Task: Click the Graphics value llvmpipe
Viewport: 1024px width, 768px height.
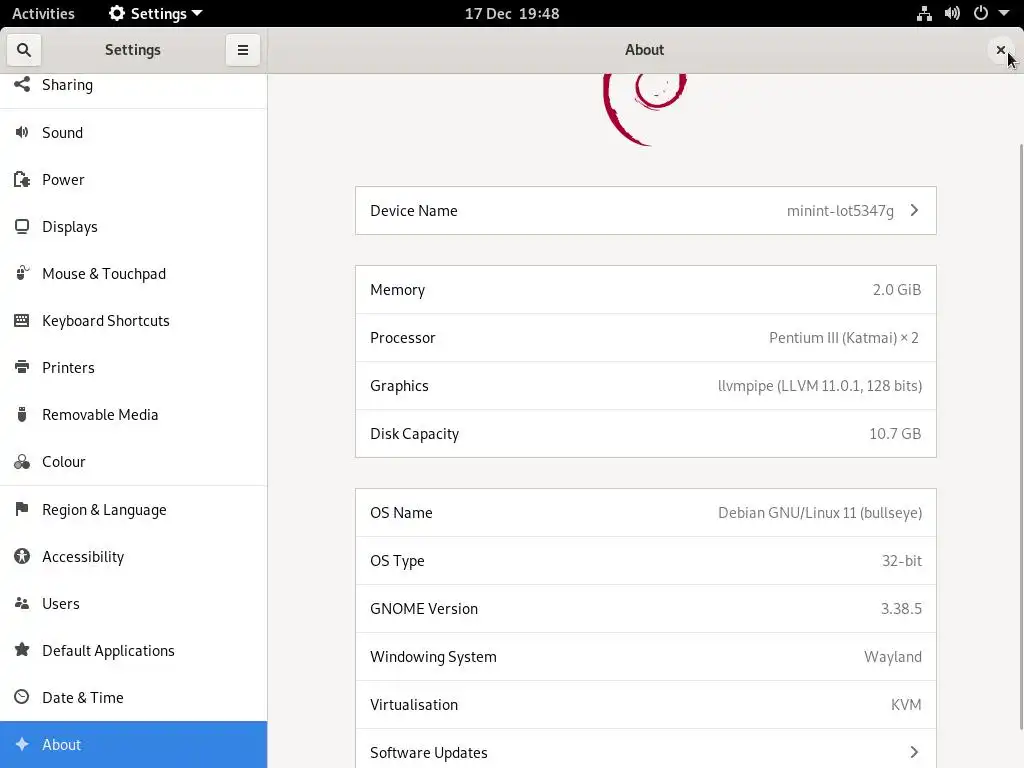Action: (820, 386)
